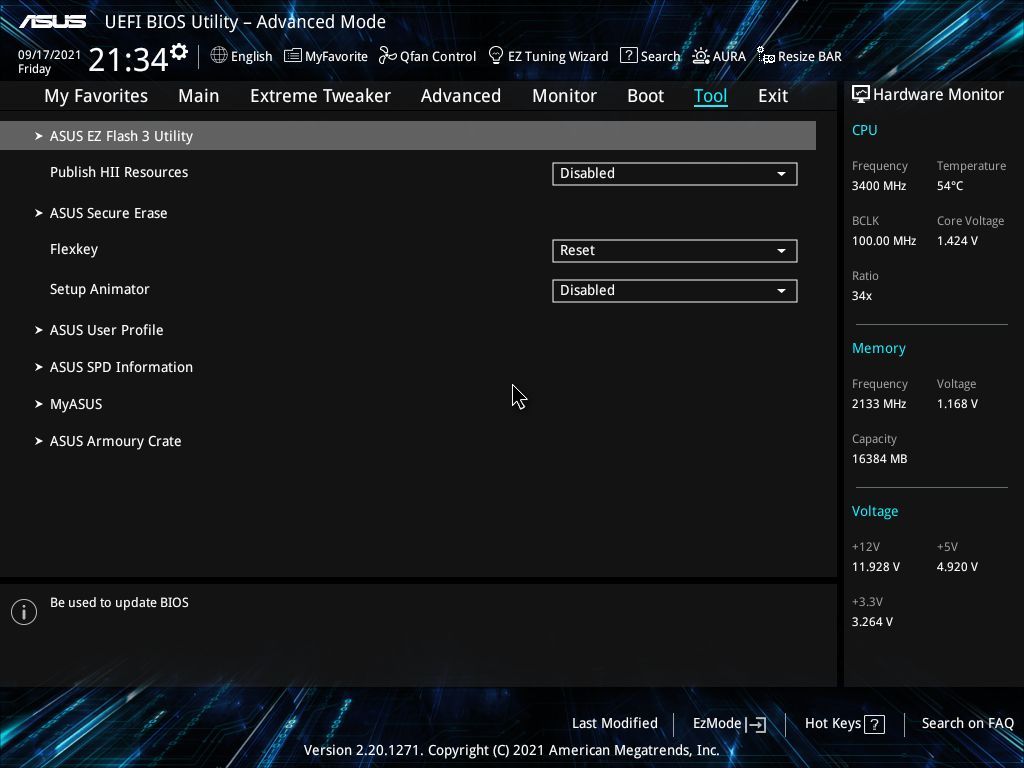Click CPU Frequency 3400 MHz value

[x=878, y=186]
